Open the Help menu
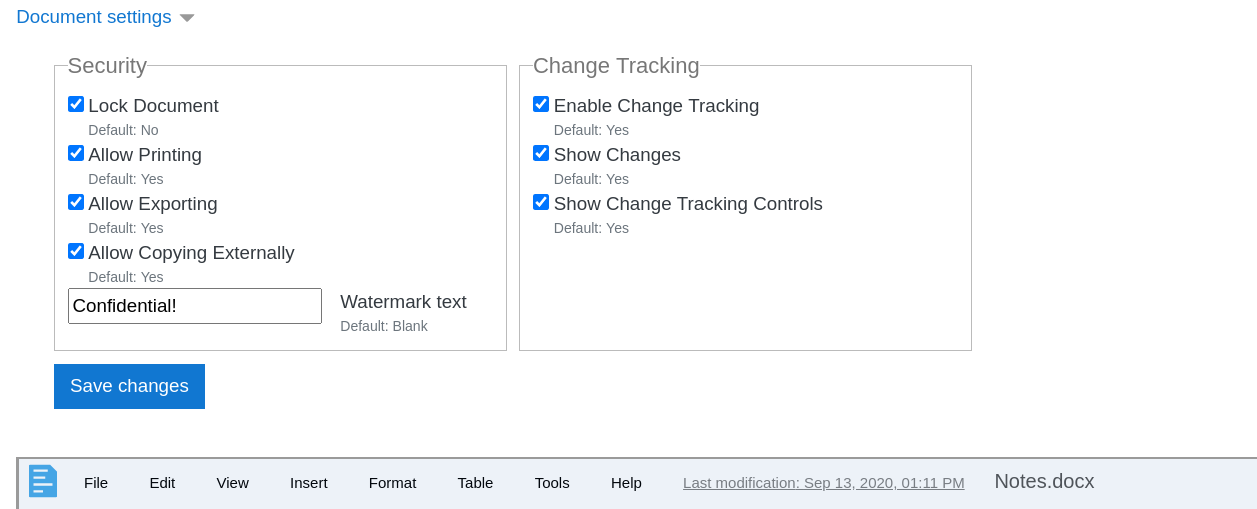This screenshot has height=509, width=1257. tap(626, 482)
